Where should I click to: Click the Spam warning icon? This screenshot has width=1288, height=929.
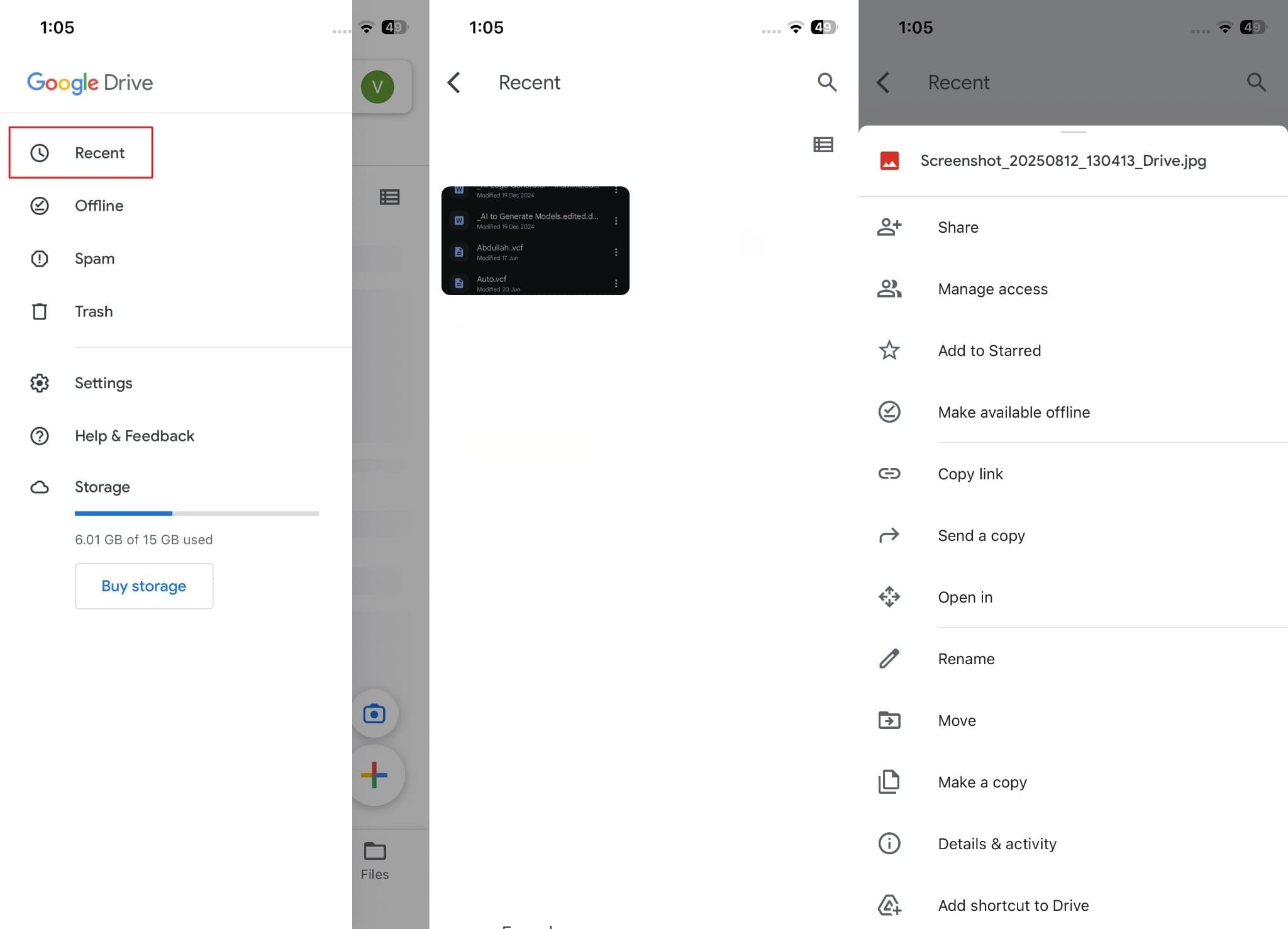tap(40, 259)
